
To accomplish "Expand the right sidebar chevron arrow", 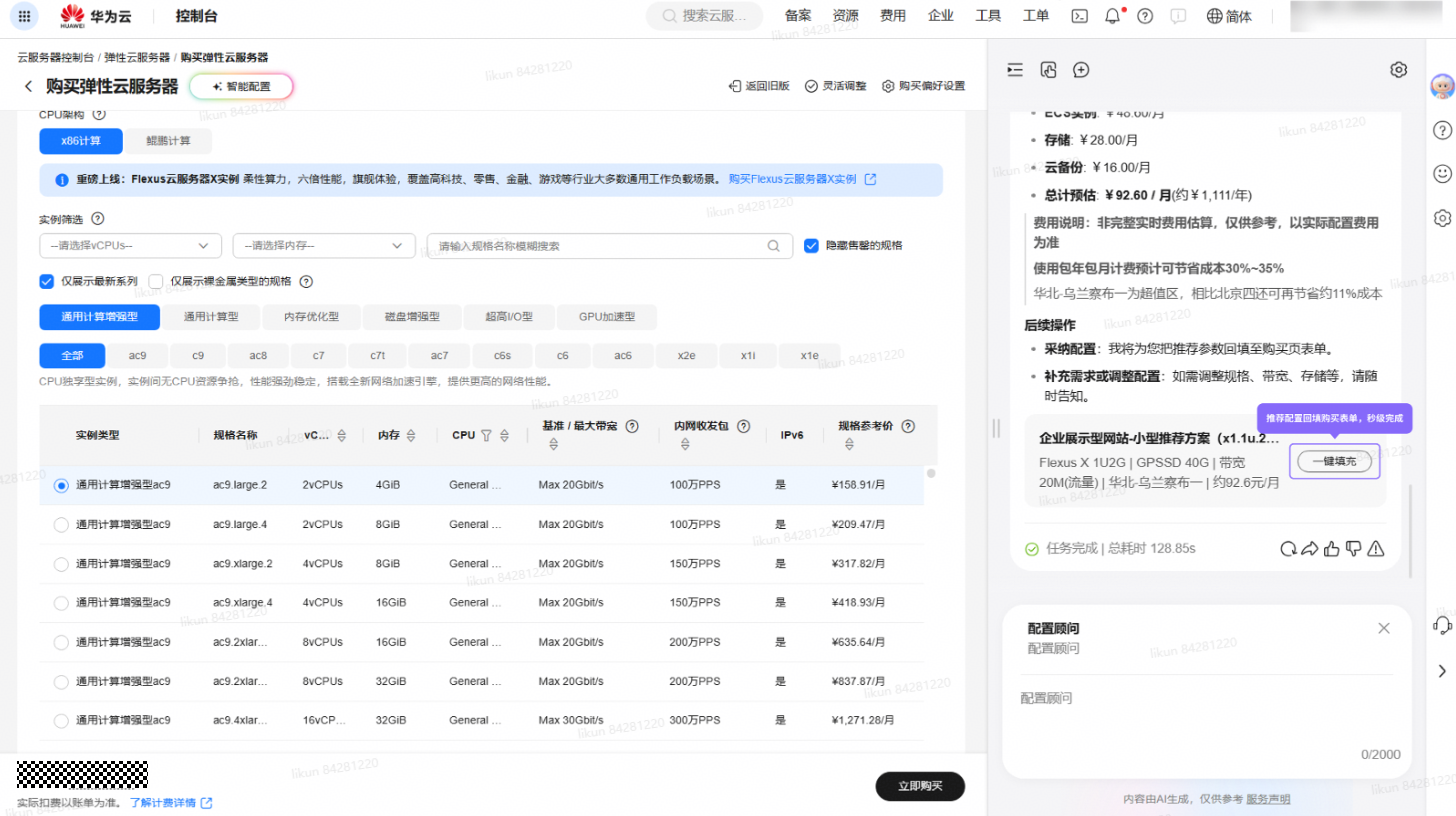I will pos(1442,671).
